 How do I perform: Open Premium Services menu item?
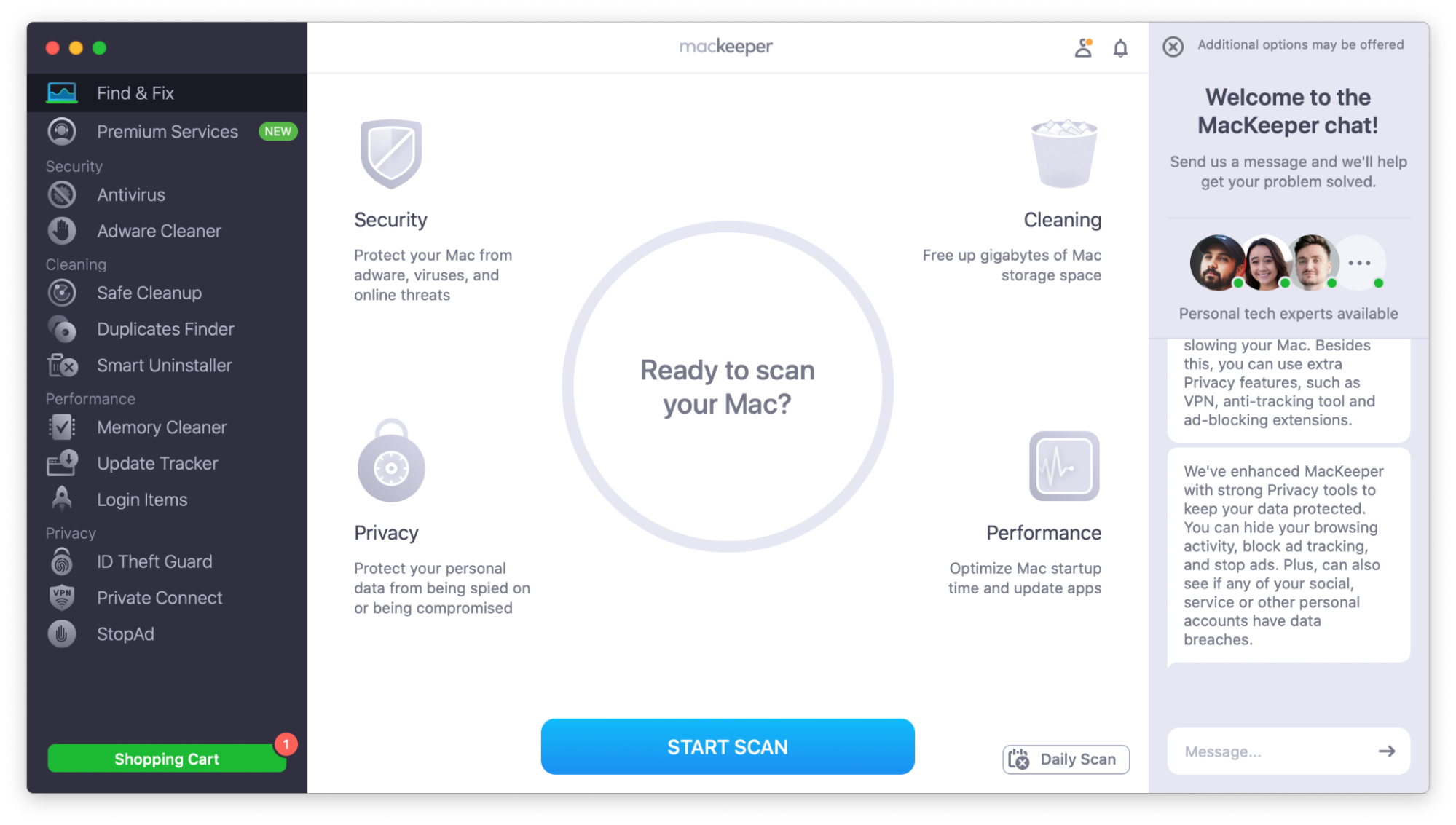[167, 132]
